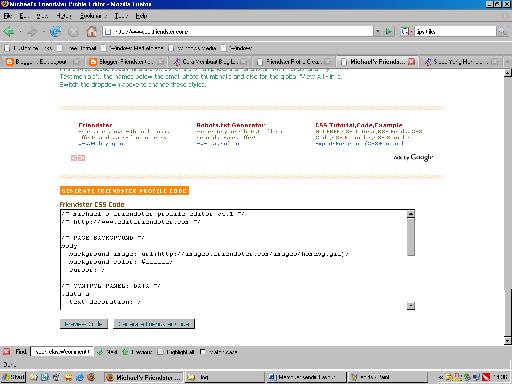Click the Ads by Google label

pos(413,157)
